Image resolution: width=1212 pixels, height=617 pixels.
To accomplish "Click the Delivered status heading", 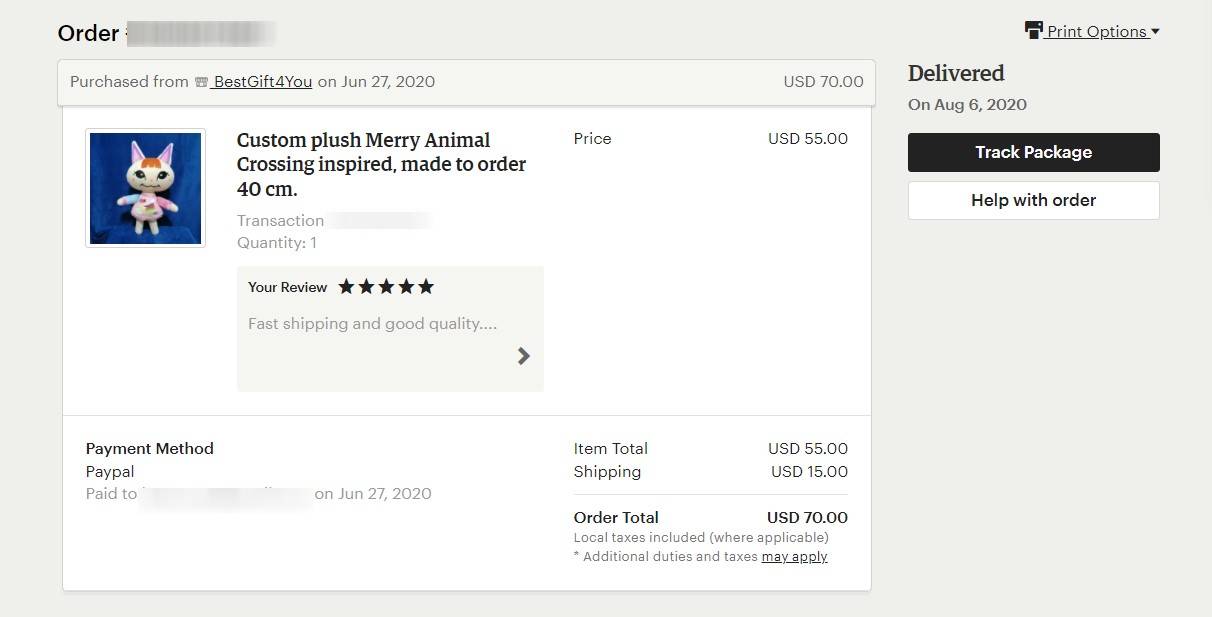I will [955, 73].
